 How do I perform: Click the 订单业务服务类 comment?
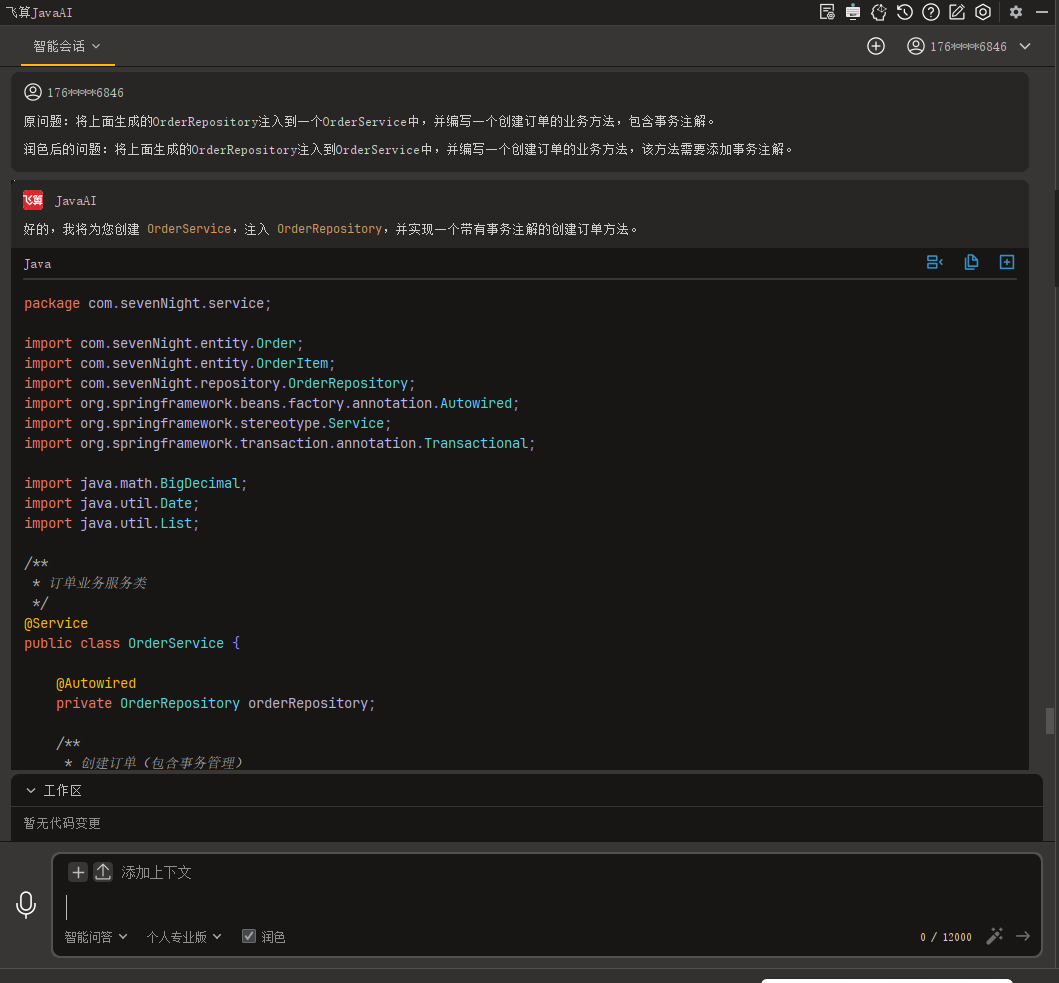[x=97, y=583]
